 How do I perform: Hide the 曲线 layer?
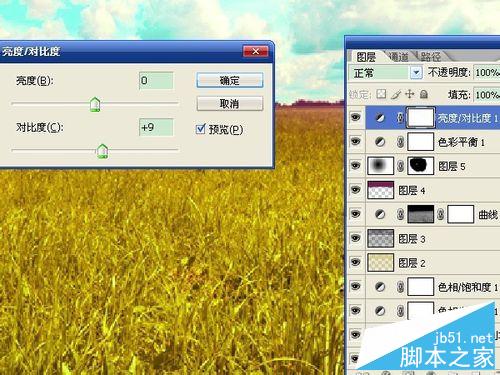click(356, 214)
